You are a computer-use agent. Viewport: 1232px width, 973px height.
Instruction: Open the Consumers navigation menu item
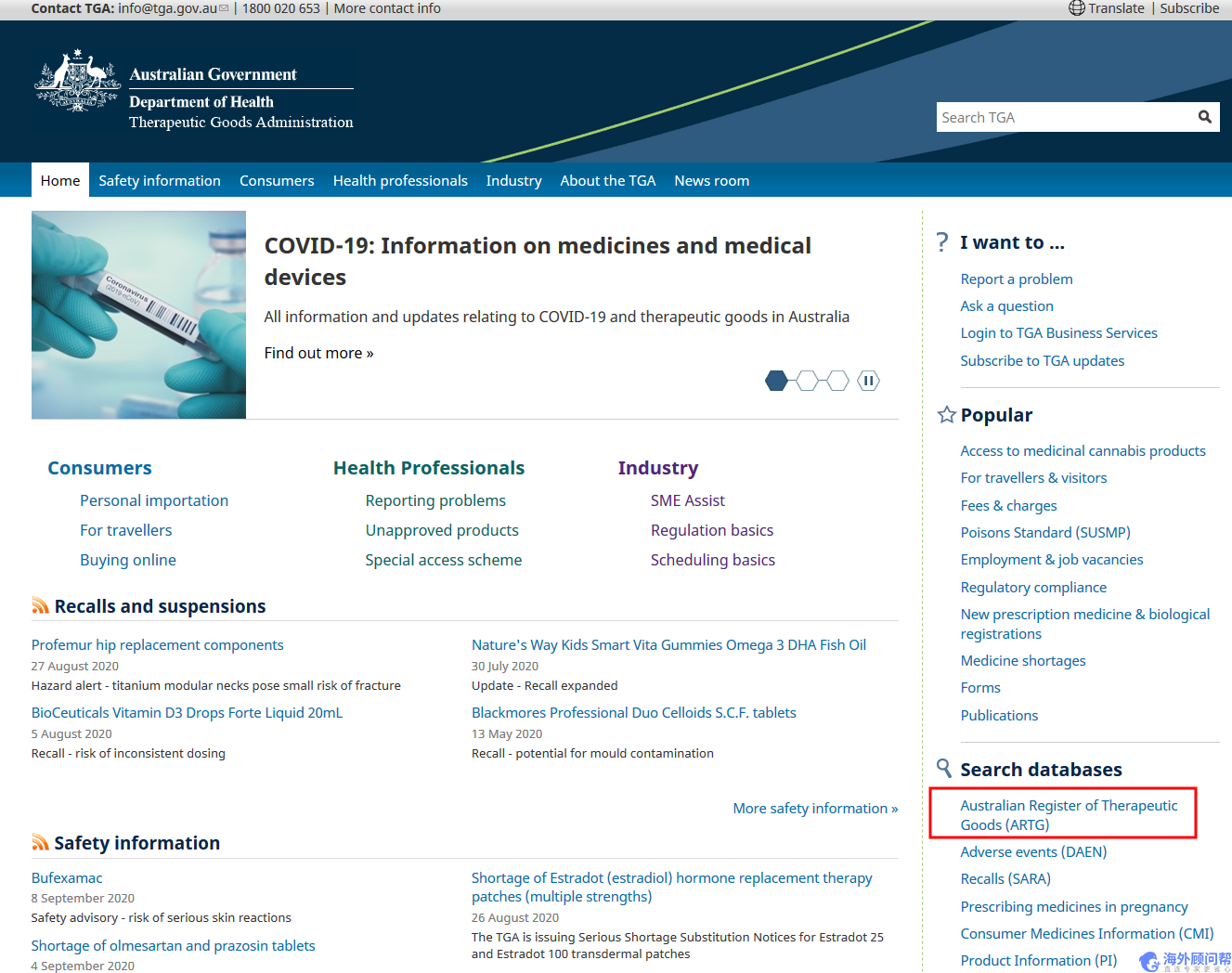(277, 180)
